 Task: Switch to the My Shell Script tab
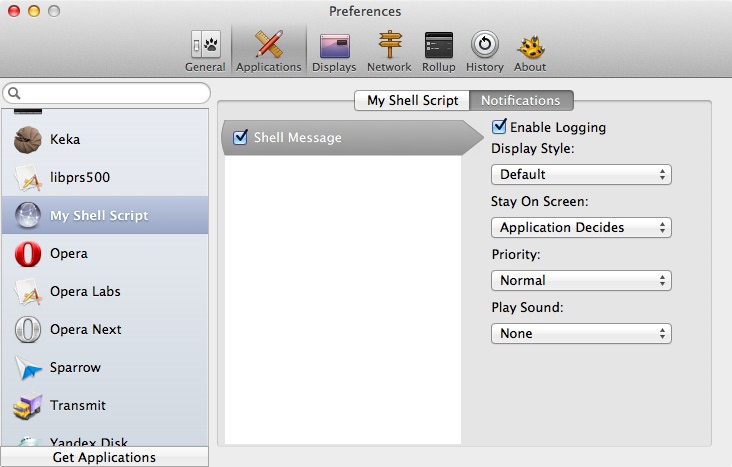pyautogui.click(x=412, y=100)
